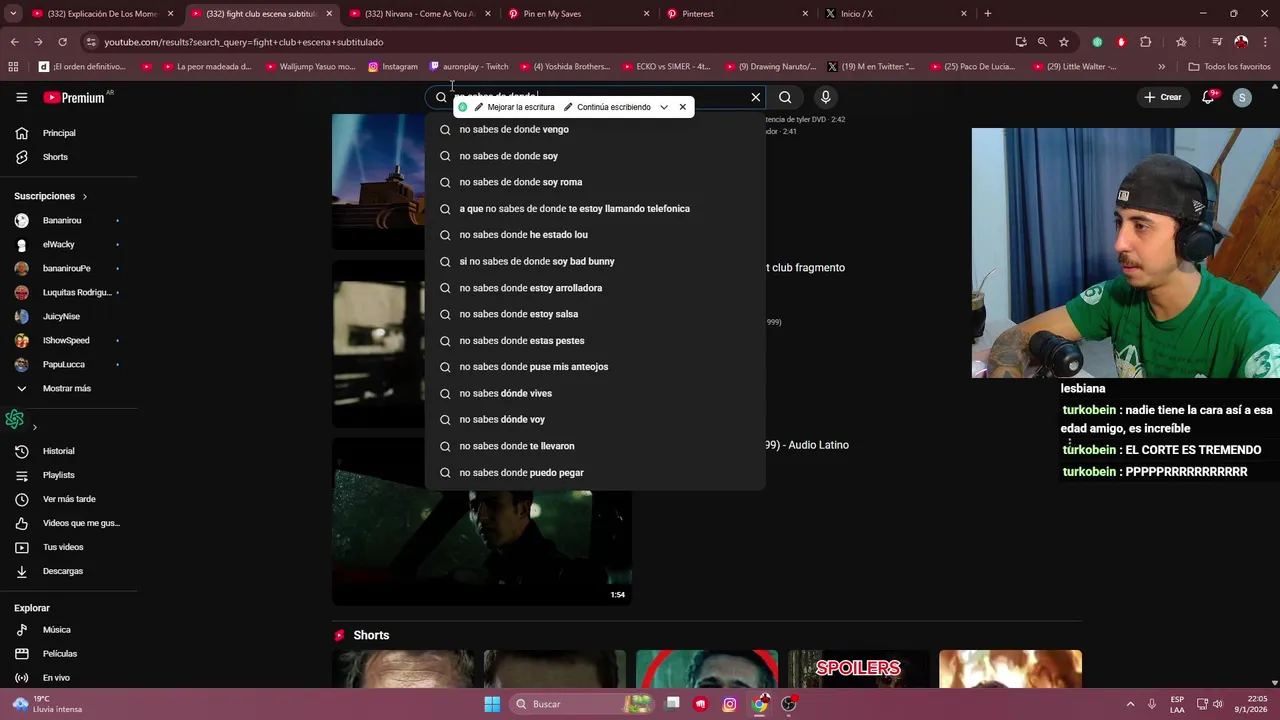Reload the page
This screenshot has height=720, width=1280.
click(x=62, y=42)
